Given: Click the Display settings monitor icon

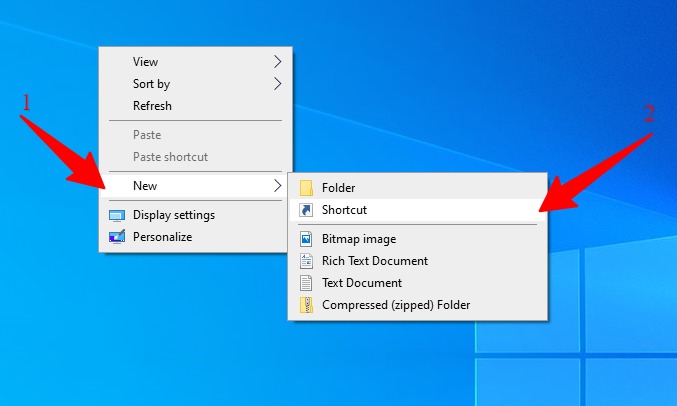Looking at the screenshot, I should pyautogui.click(x=117, y=215).
